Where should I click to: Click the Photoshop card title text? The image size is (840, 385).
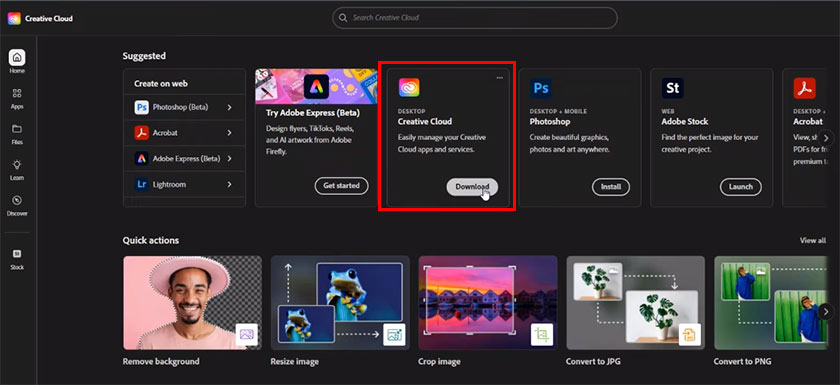pos(550,122)
